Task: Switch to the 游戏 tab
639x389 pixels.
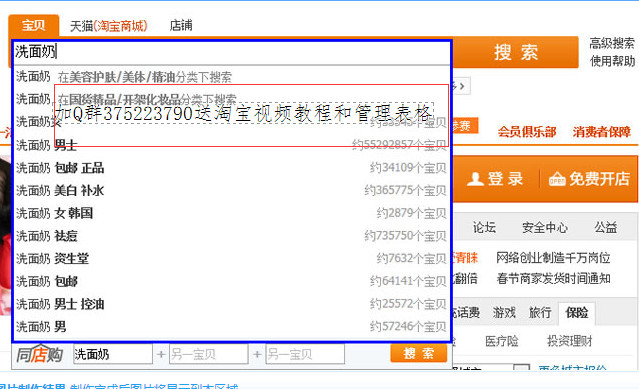Action: [504, 313]
